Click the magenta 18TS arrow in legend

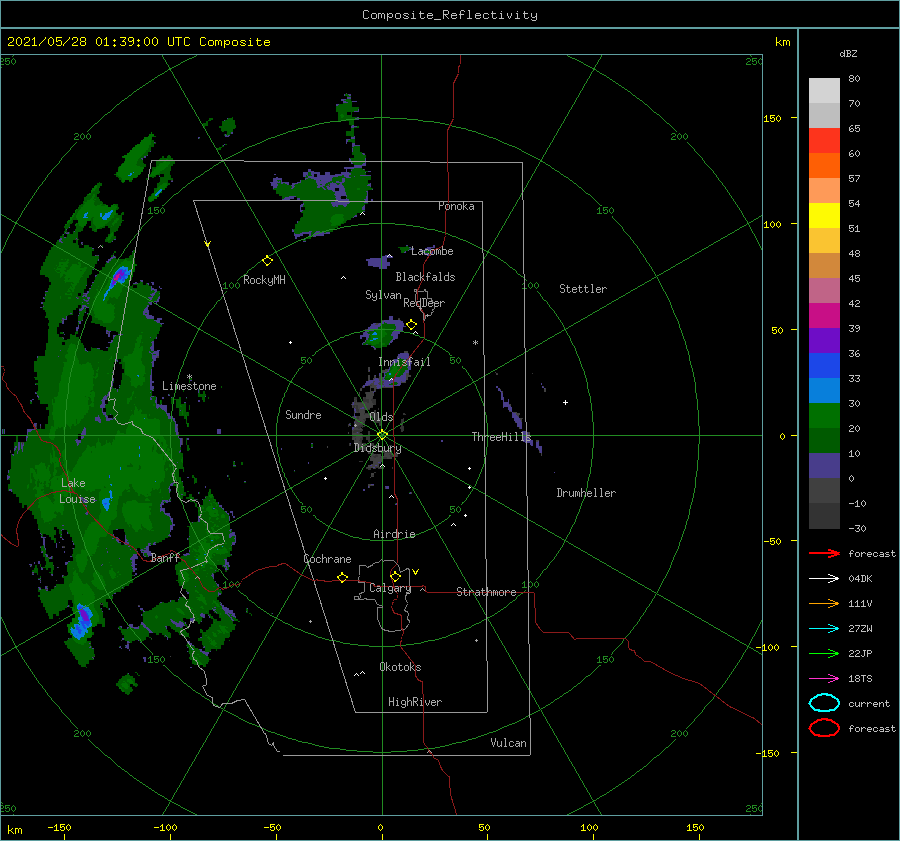point(824,679)
